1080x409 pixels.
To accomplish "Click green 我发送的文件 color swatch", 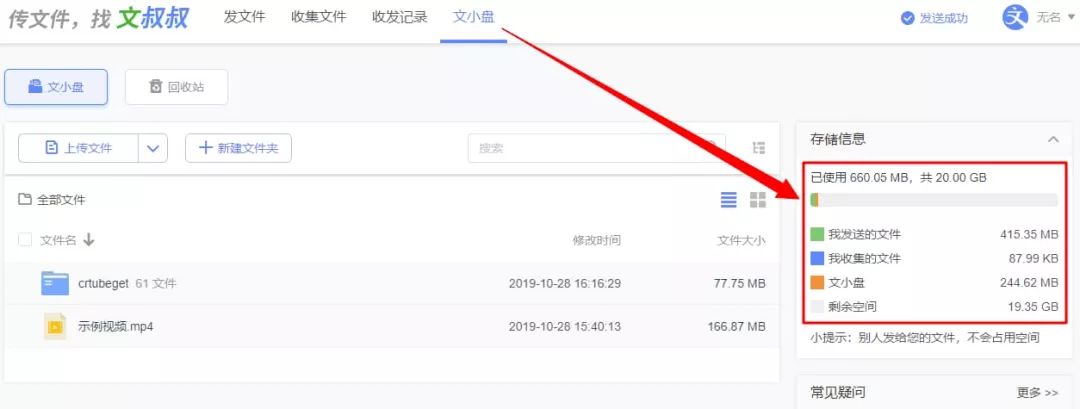I will coord(817,235).
